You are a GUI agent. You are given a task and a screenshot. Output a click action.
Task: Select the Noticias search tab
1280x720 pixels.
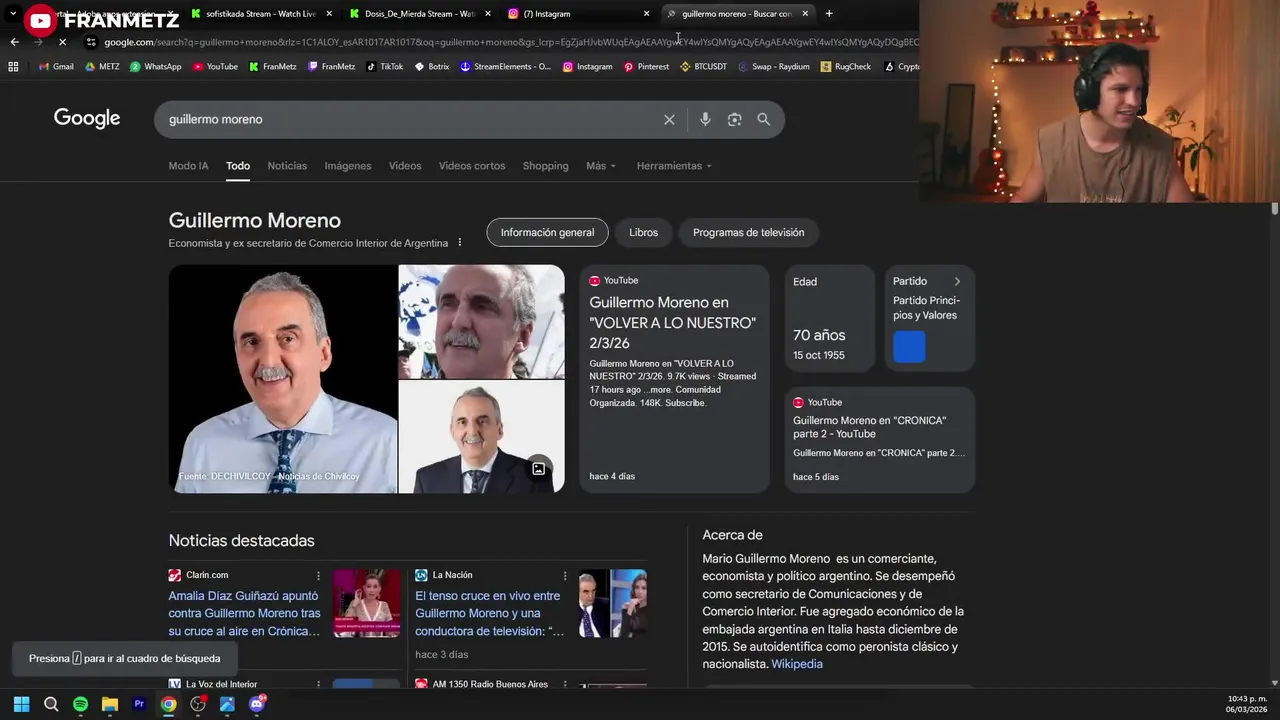(x=287, y=166)
